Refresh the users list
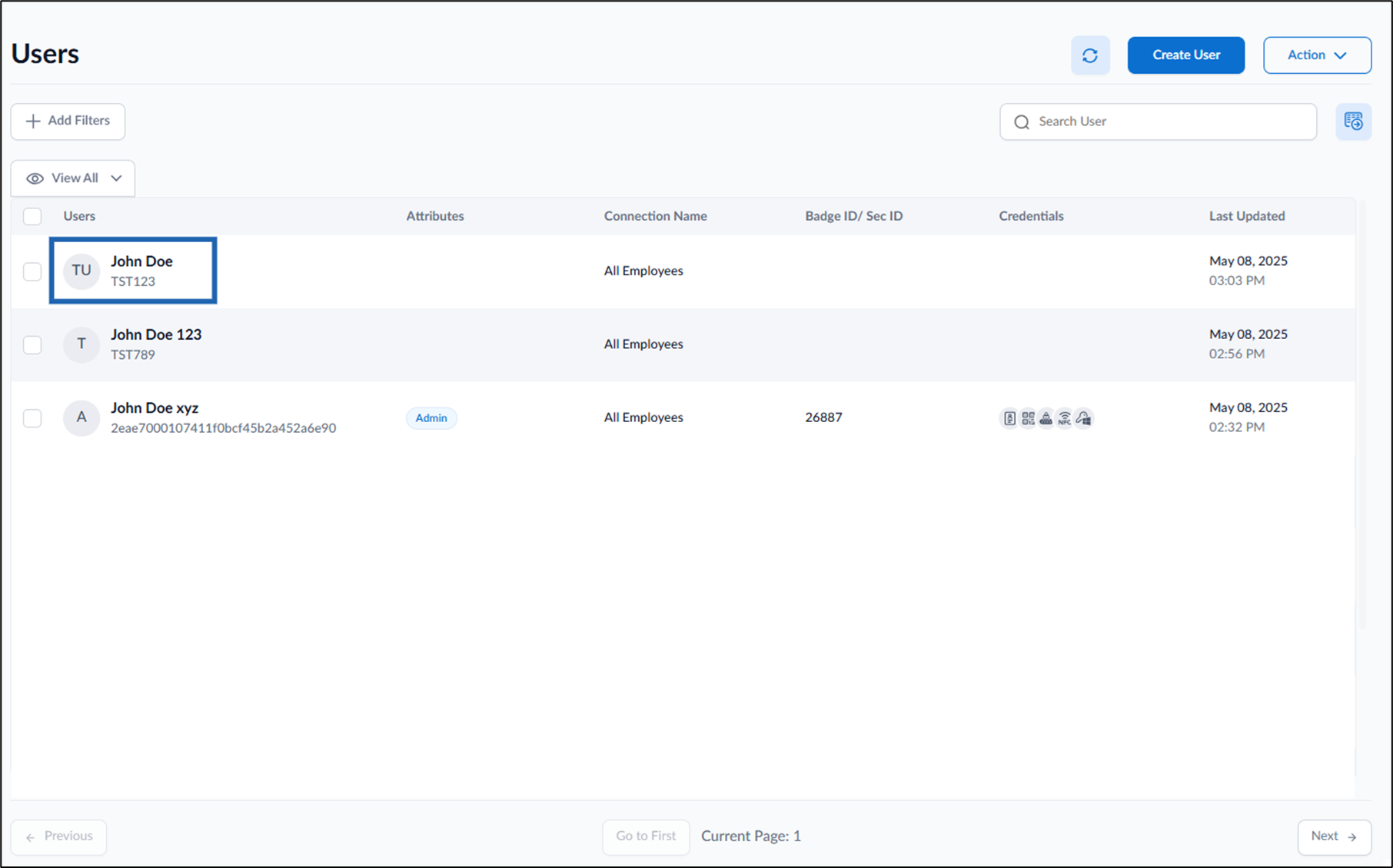The height and width of the screenshot is (868, 1393). pos(1090,55)
